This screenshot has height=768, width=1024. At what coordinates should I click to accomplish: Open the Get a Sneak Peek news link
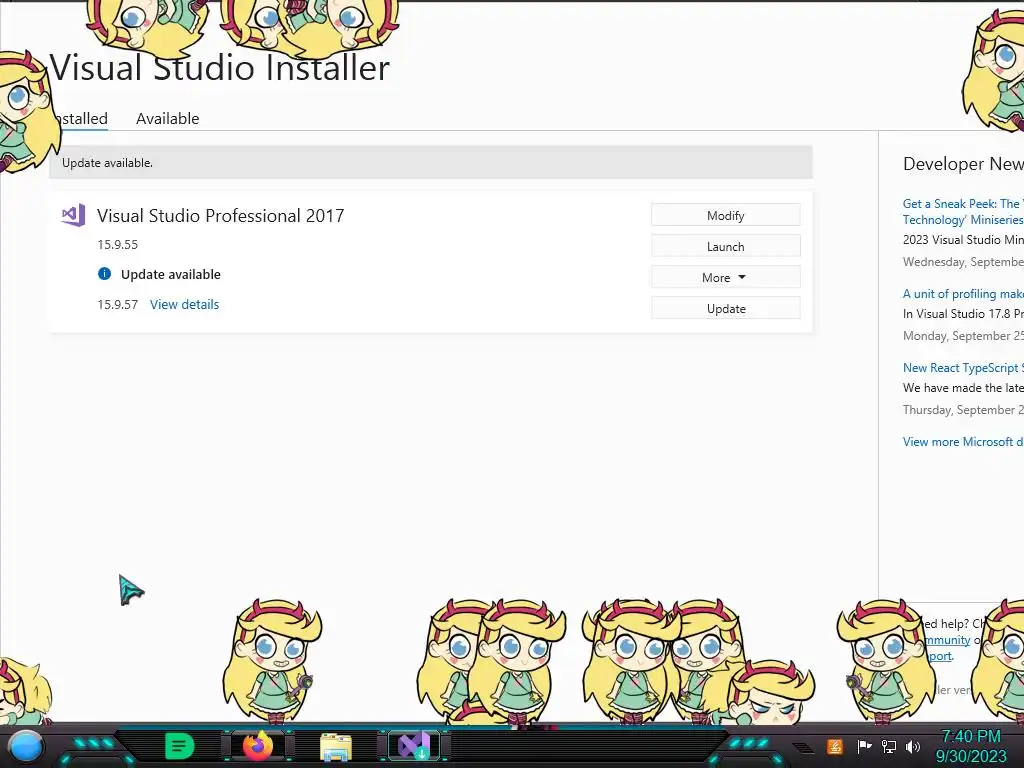[x=963, y=212]
